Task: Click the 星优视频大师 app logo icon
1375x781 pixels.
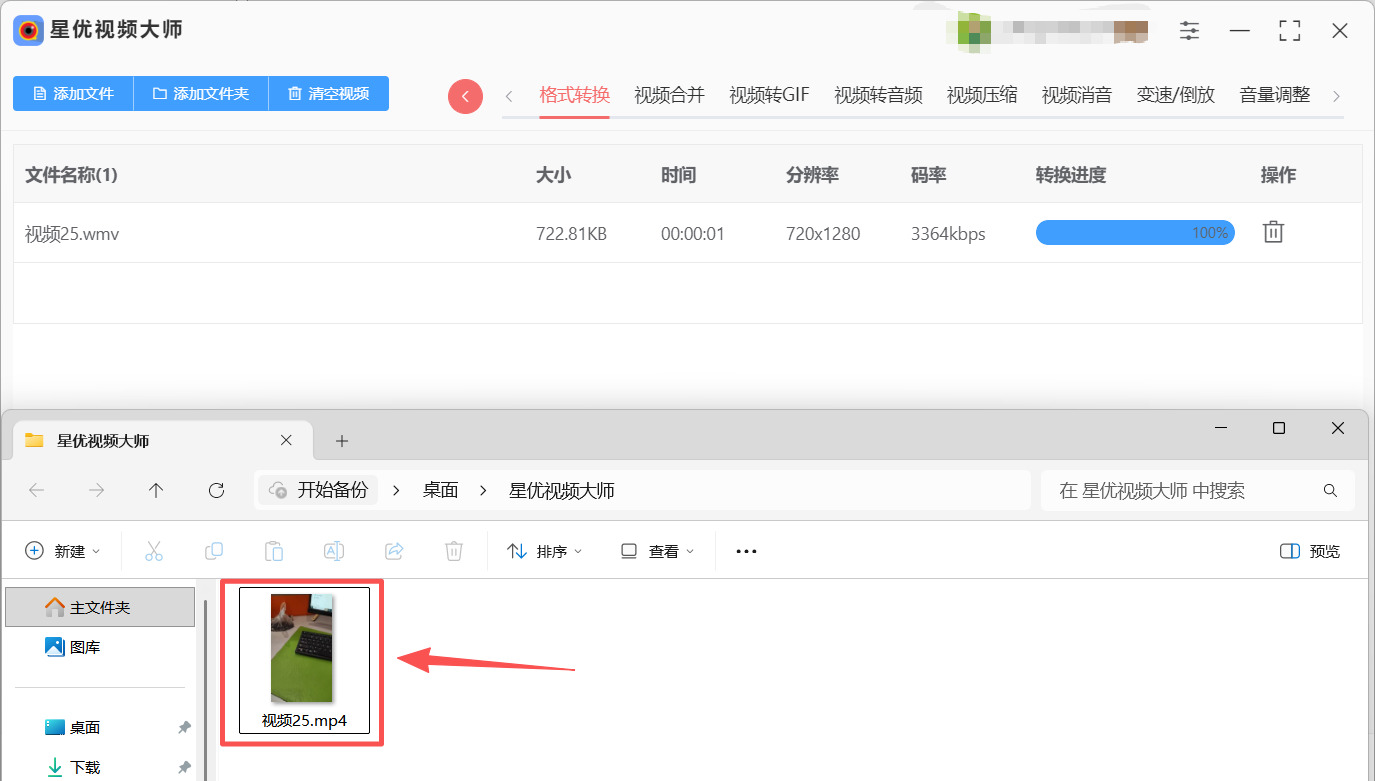Action: click(x=28, y=30)
